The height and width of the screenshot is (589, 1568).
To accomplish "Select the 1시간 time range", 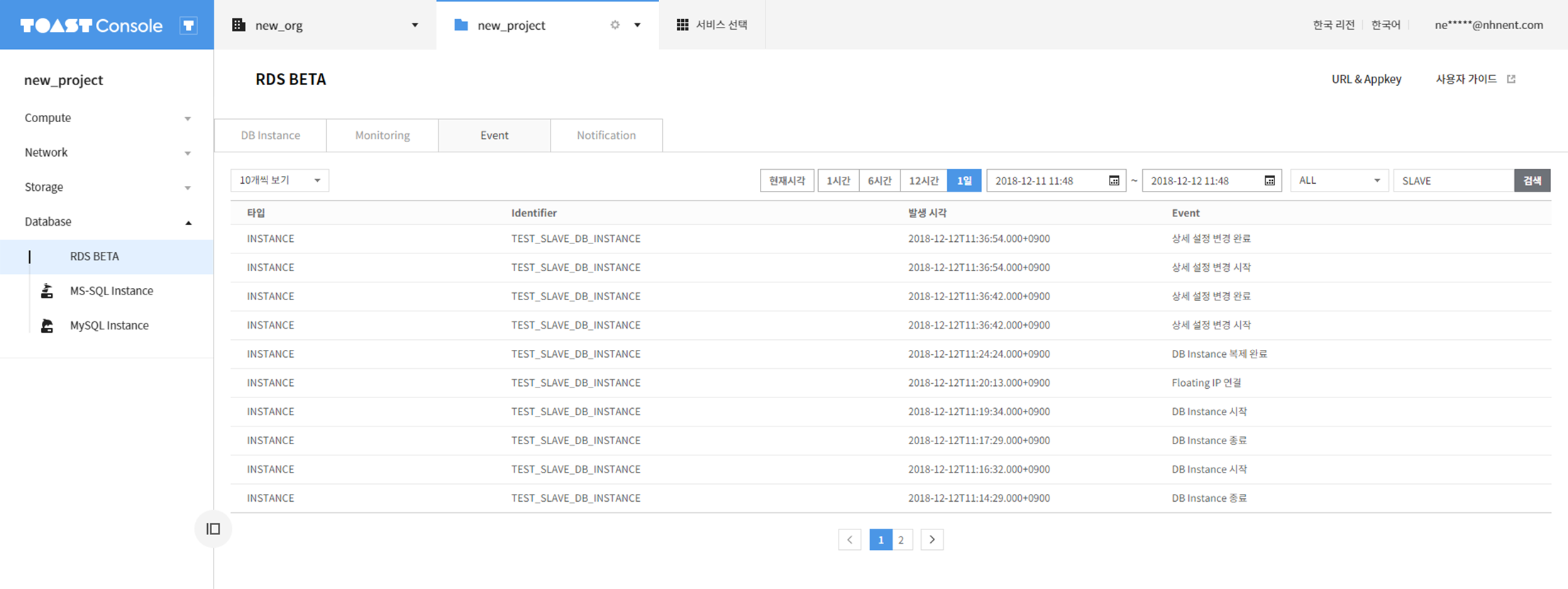I will click(x=839, y=180).
